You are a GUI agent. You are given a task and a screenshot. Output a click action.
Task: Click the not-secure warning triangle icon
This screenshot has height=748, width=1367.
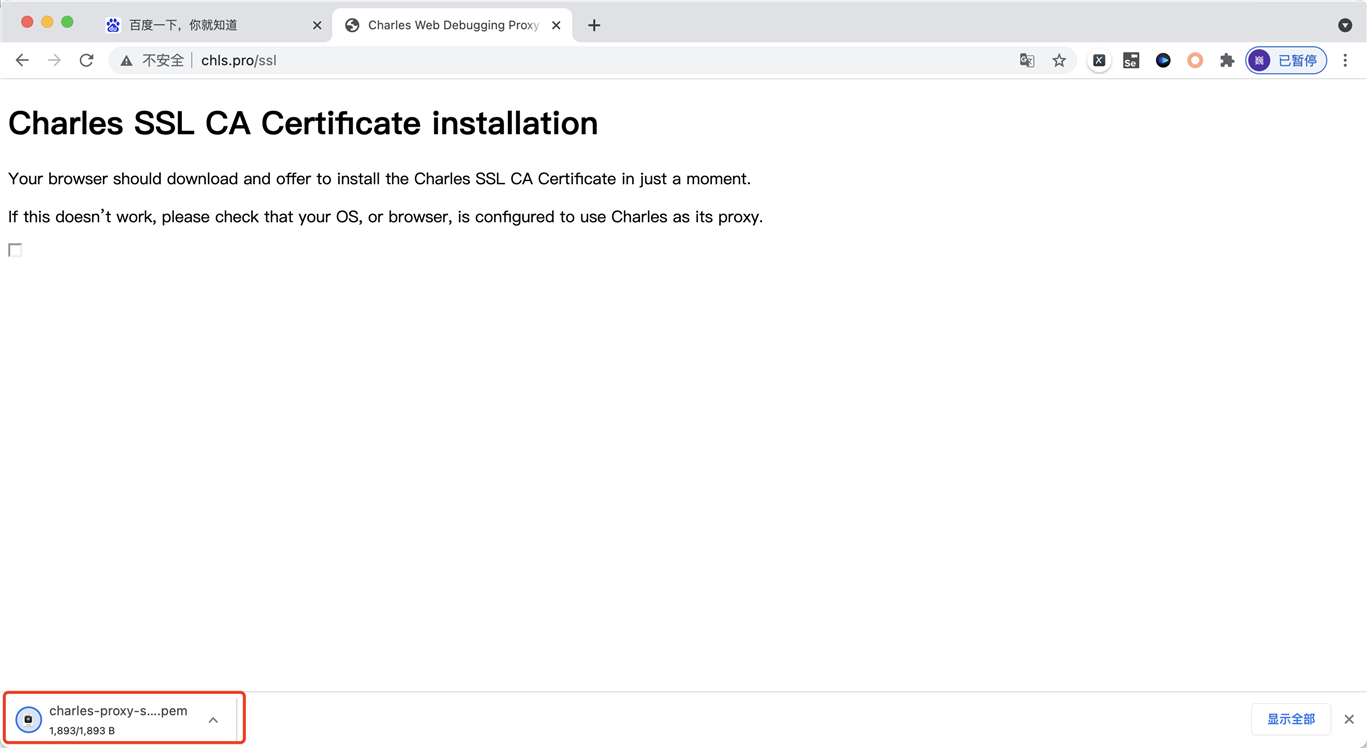point(126,61)
